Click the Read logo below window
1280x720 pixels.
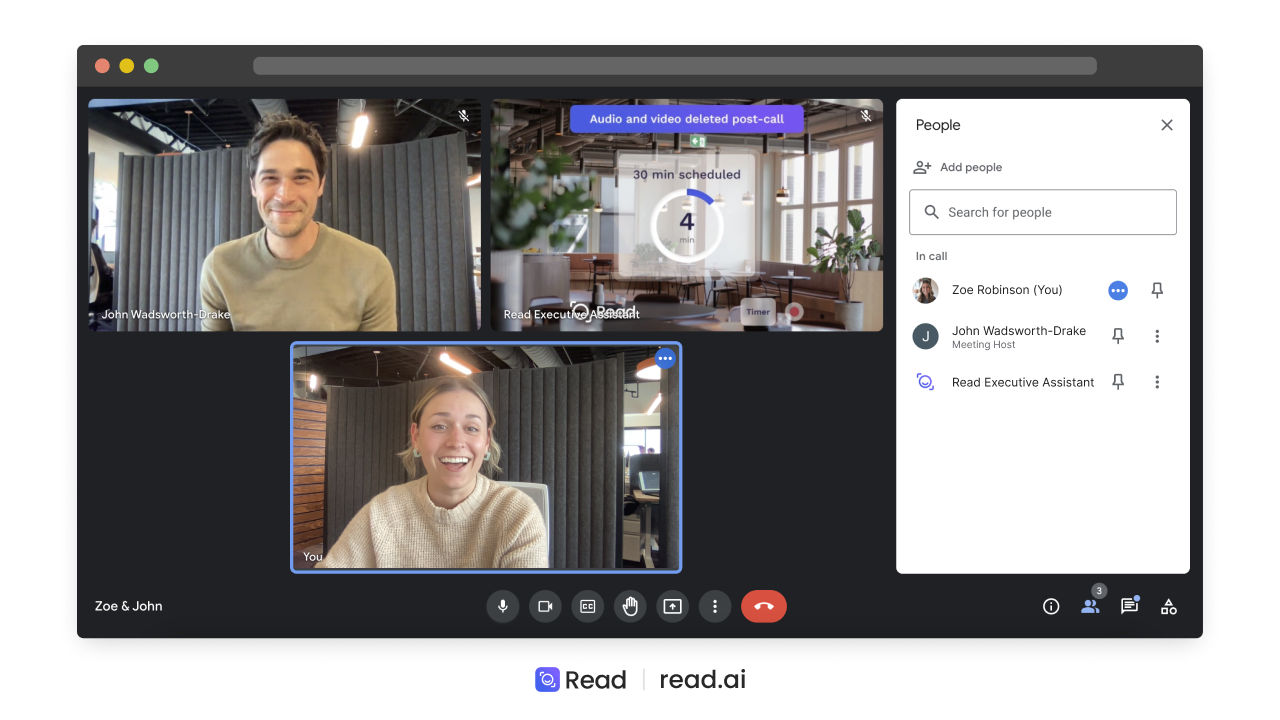click(581, 680)
